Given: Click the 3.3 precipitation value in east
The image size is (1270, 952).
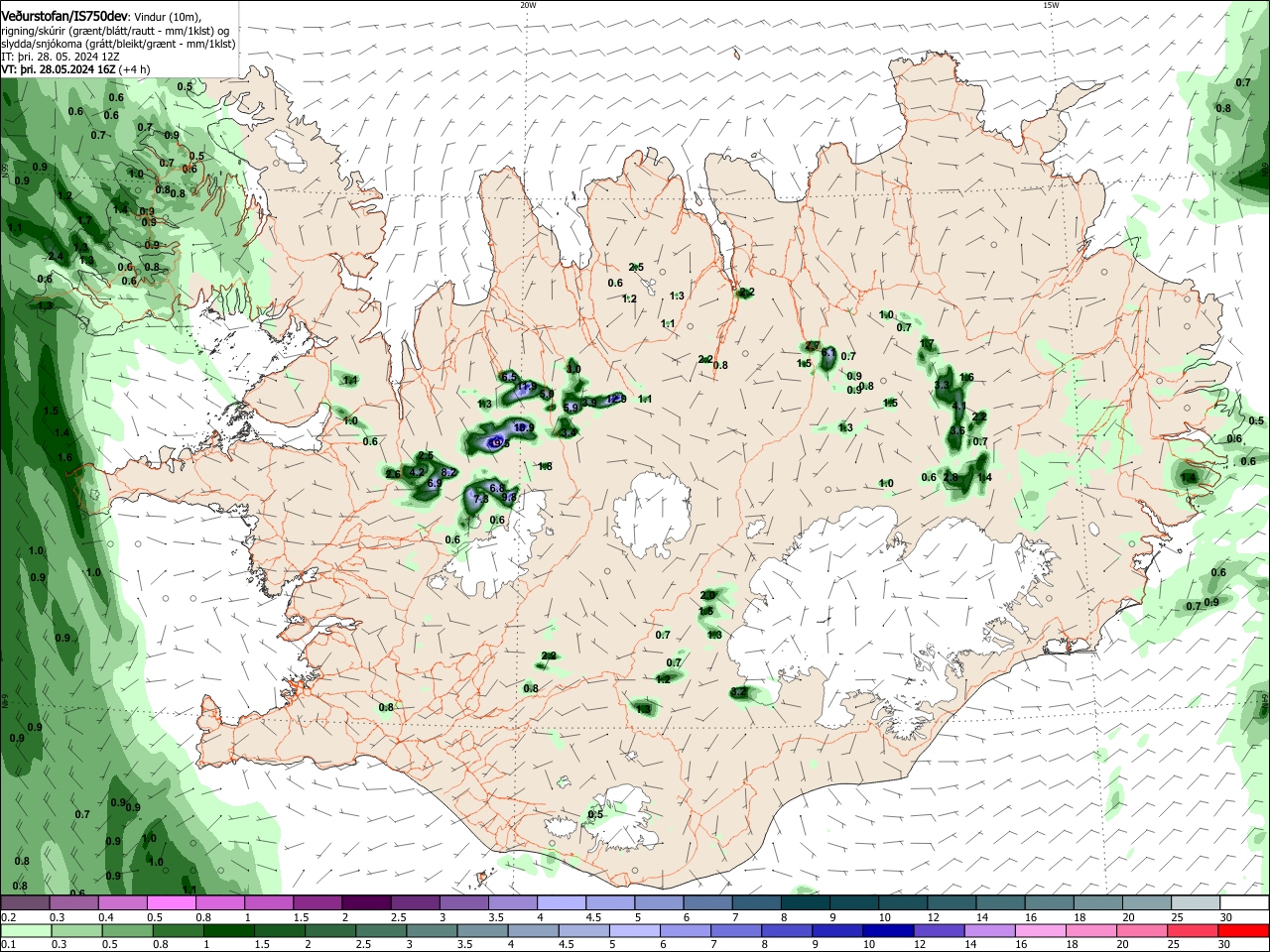Looking at the screenshot, I should [943, 384].
